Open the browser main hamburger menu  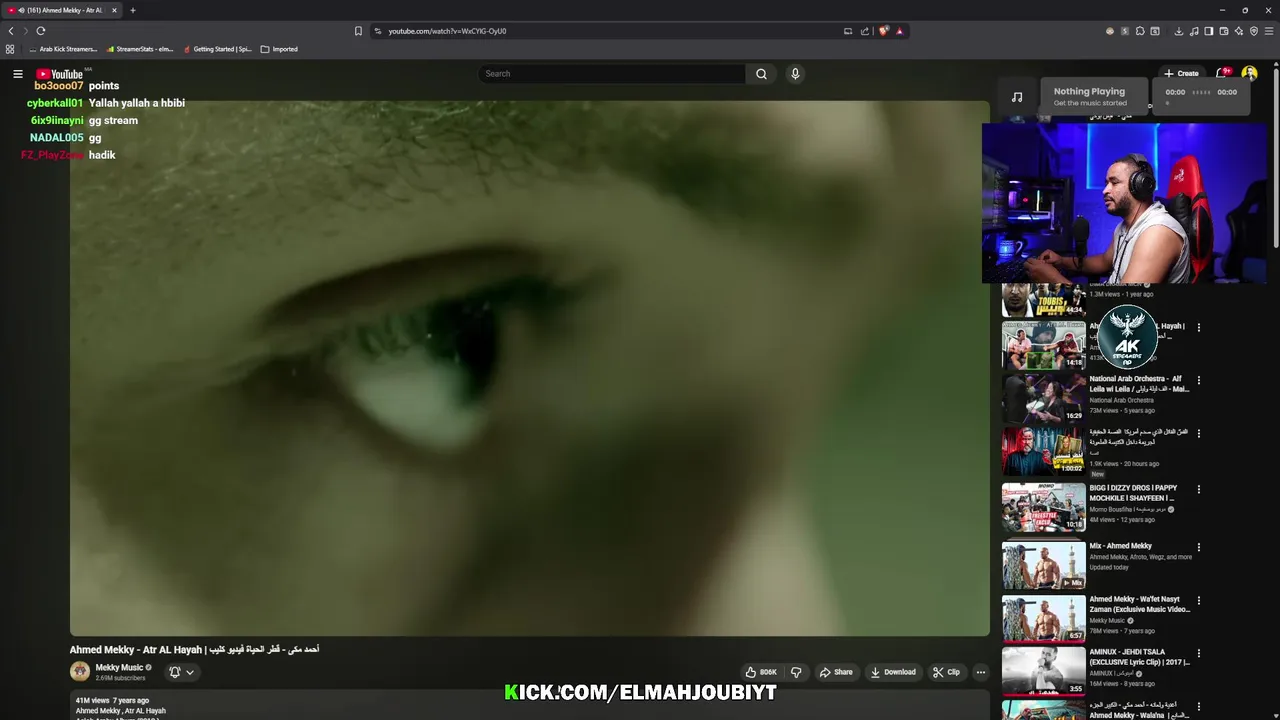[x=1270, y=31]
